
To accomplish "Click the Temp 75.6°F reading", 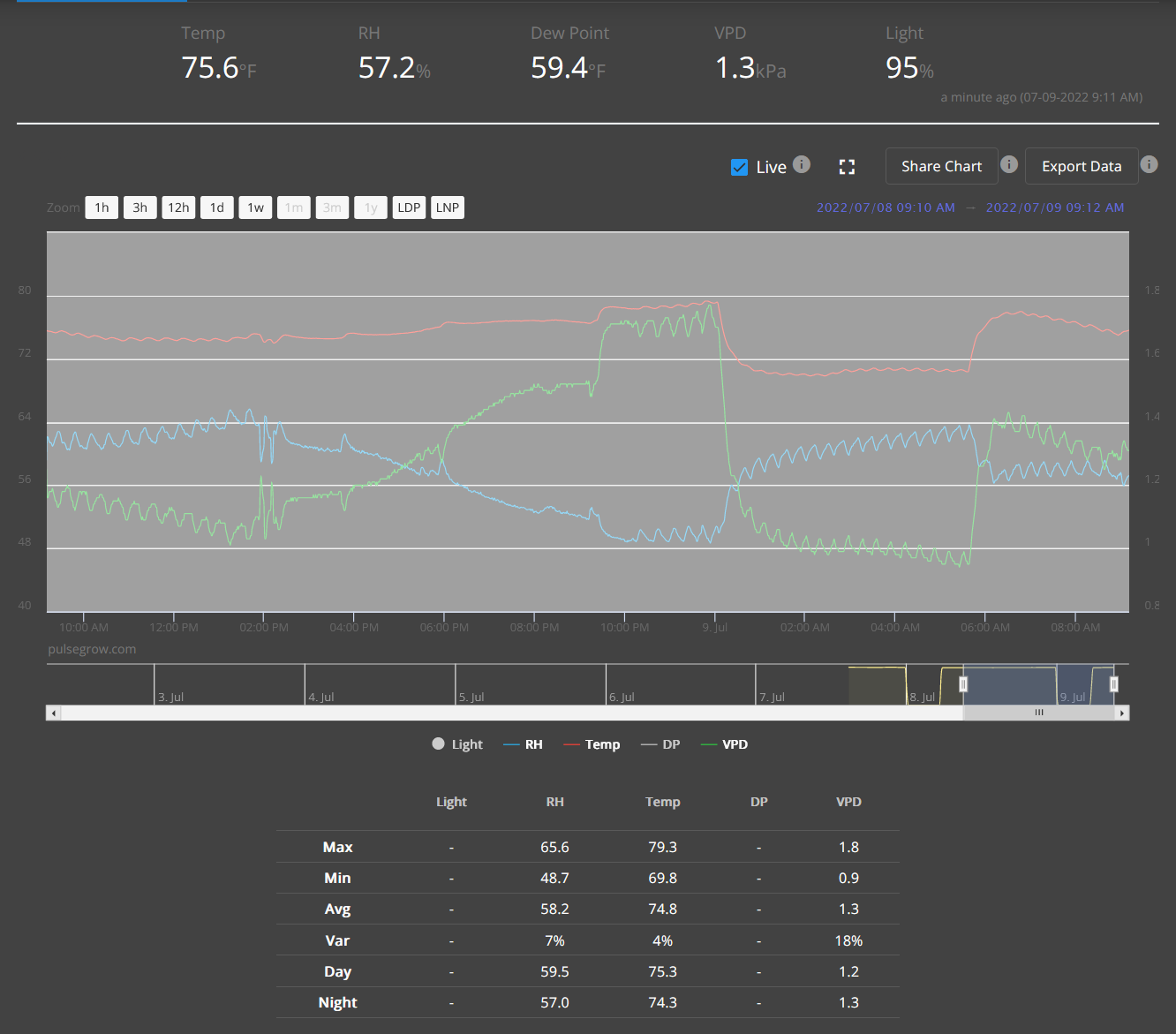I will (219, 67).
